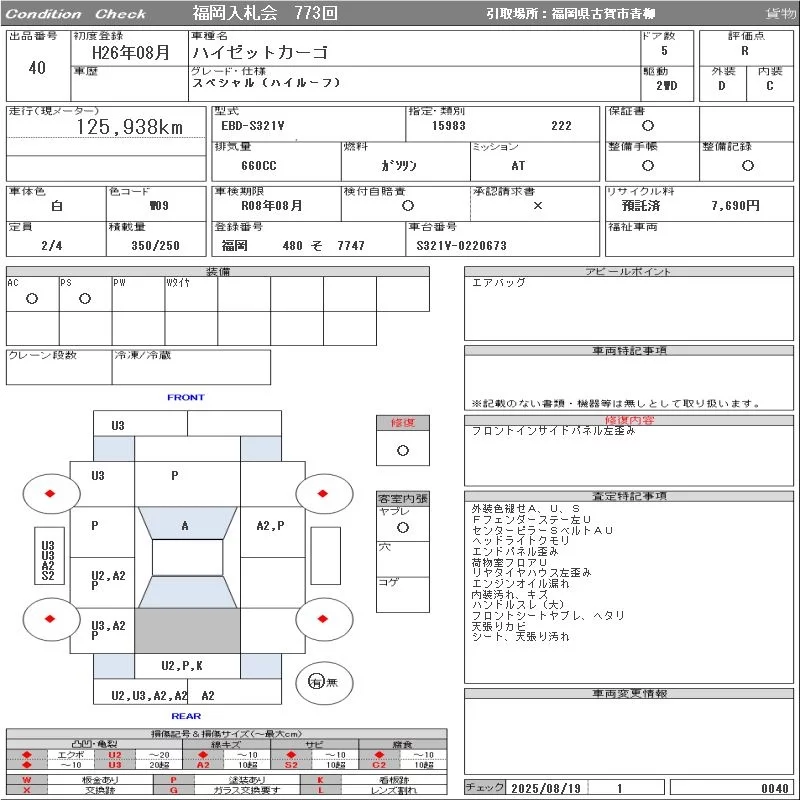Toggle the AC equipment circle
800x800 pixels.
tap(32, 298)
